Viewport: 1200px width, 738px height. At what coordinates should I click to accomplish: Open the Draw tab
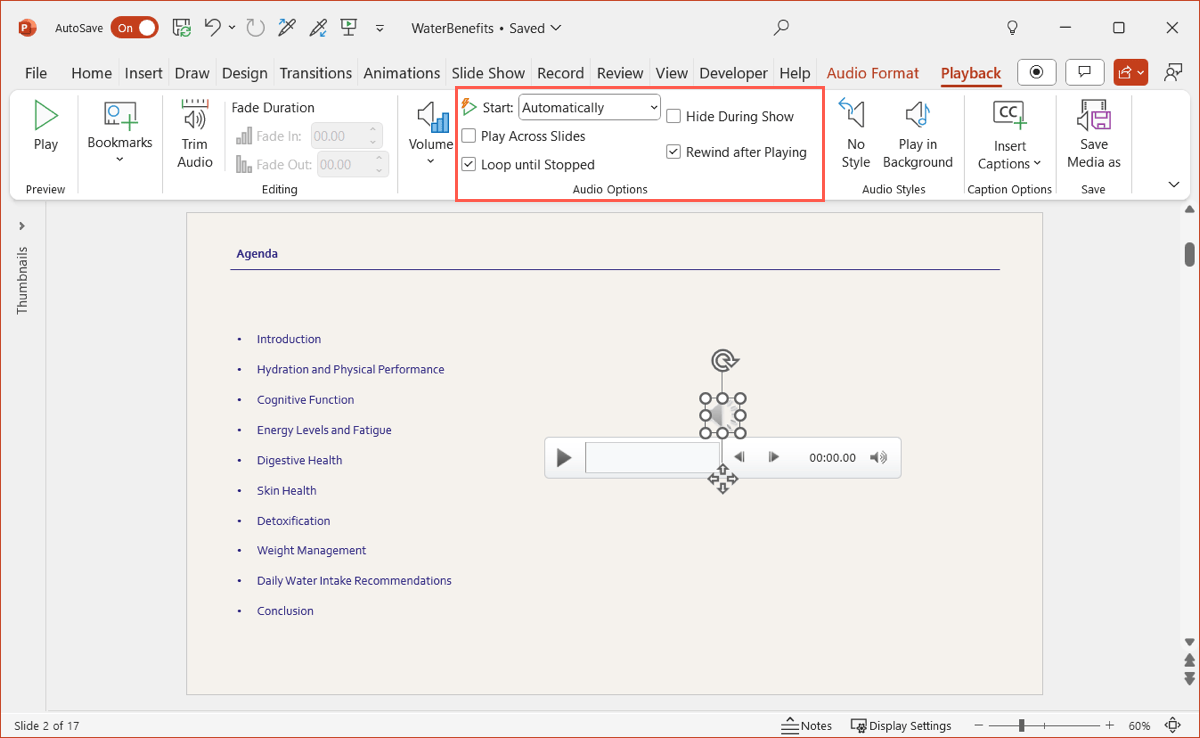(x=192, y=73)
